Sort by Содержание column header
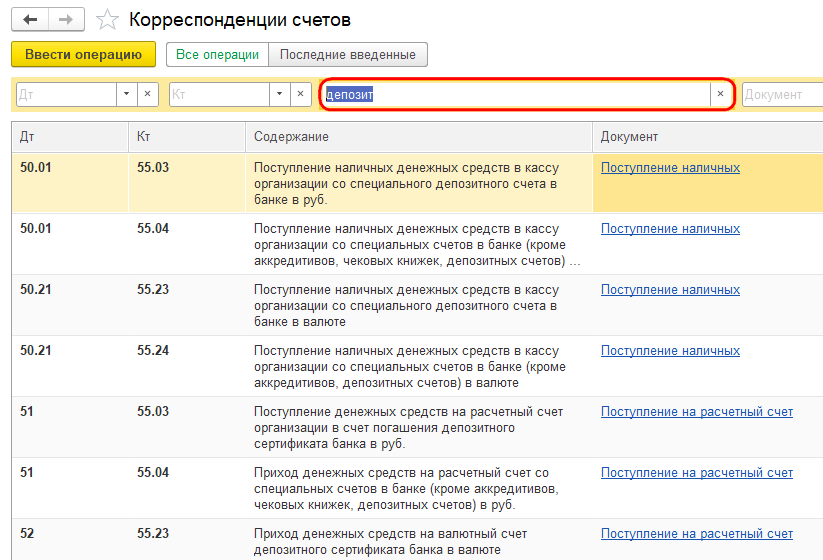Viewport: 823px width, 560px height. 419,137
